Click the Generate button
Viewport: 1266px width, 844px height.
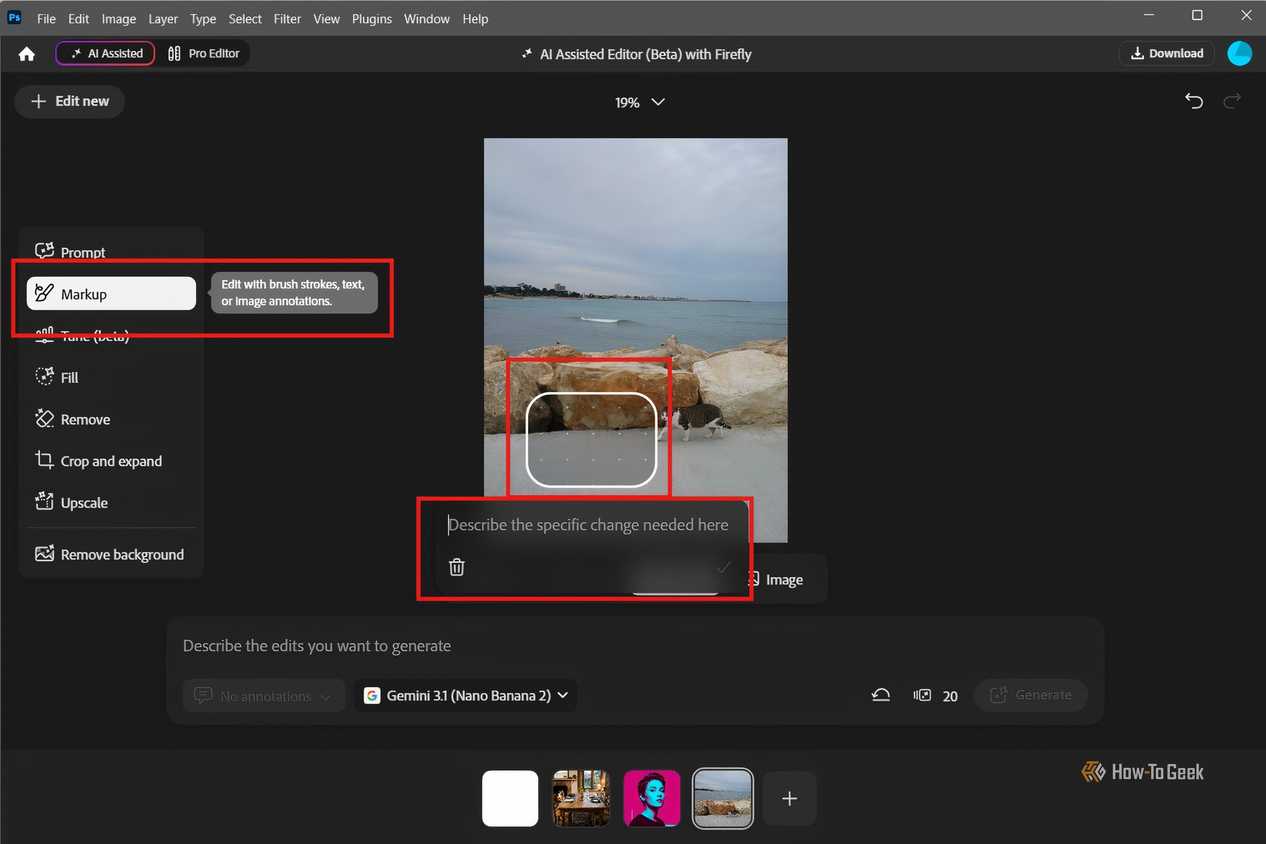point(1031,695)
